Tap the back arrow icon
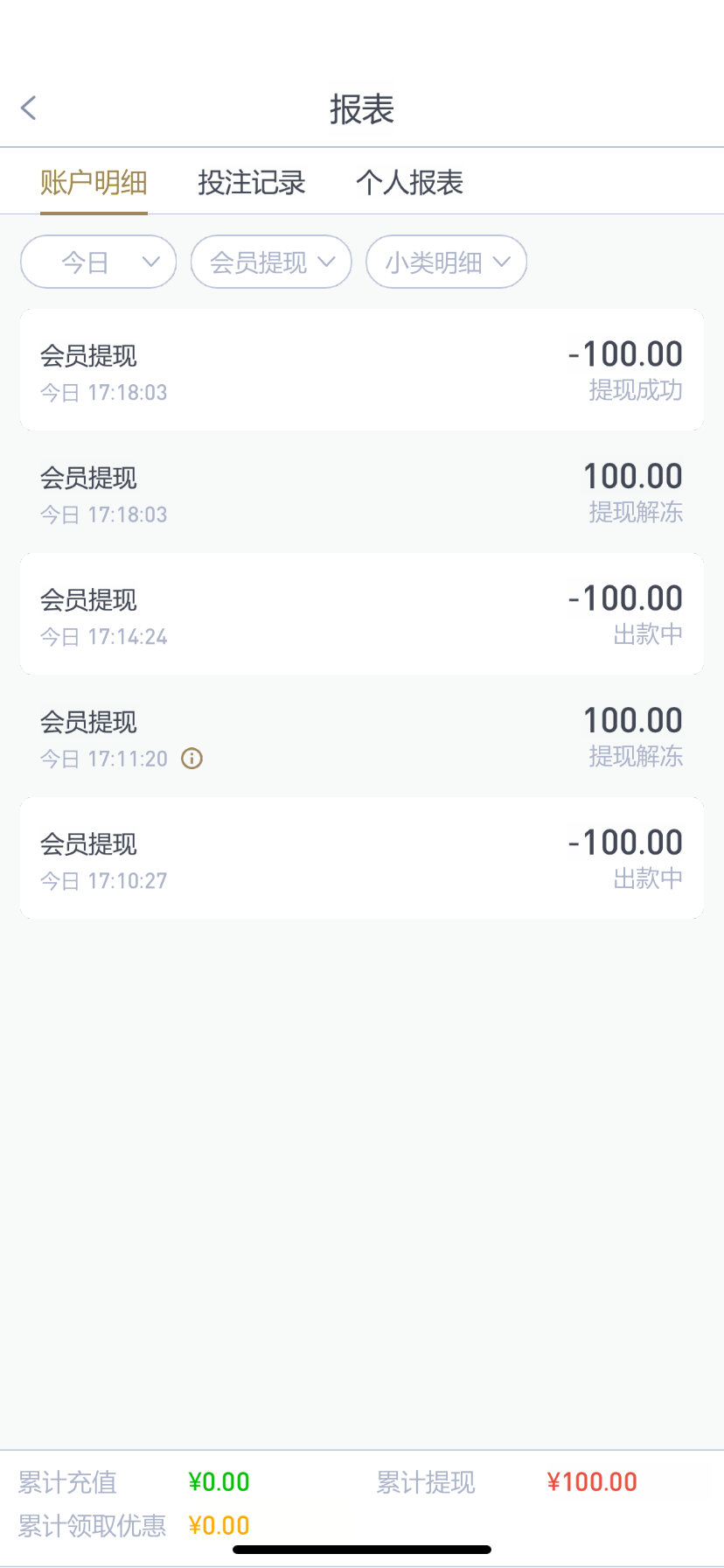Viewport: 724px width, 1568px height. [29, 108]
